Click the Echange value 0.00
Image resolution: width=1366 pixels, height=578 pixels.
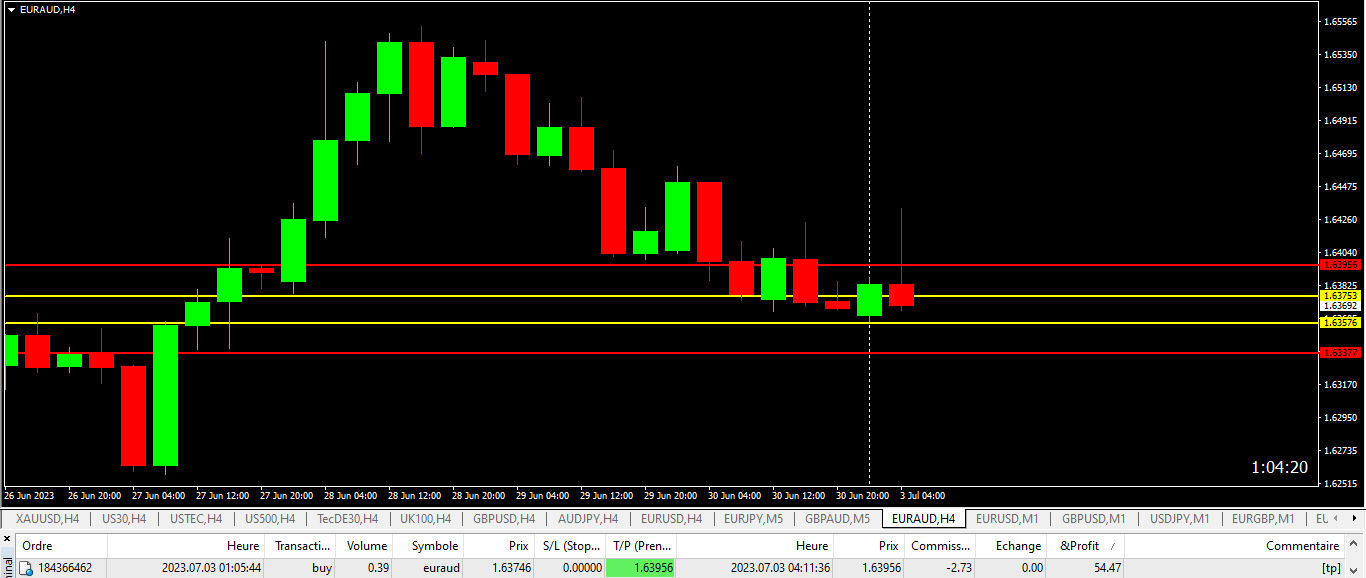point(1032,568)
